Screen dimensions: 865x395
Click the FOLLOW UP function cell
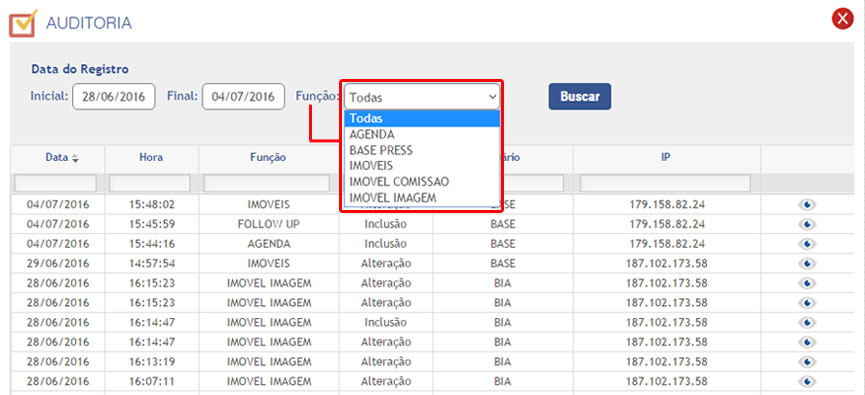pyautogui.click(x=269, y=224)
